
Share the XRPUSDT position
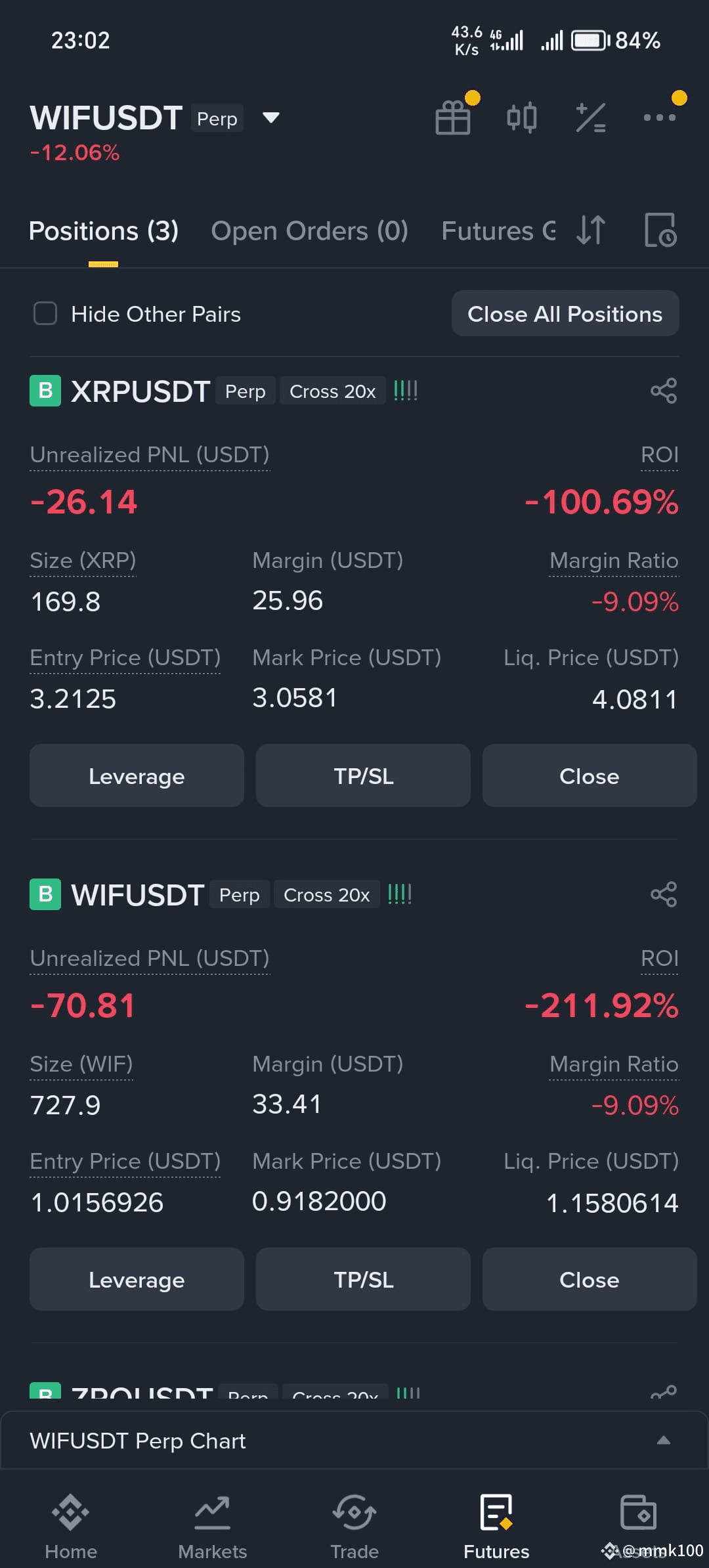pos(664,391)
